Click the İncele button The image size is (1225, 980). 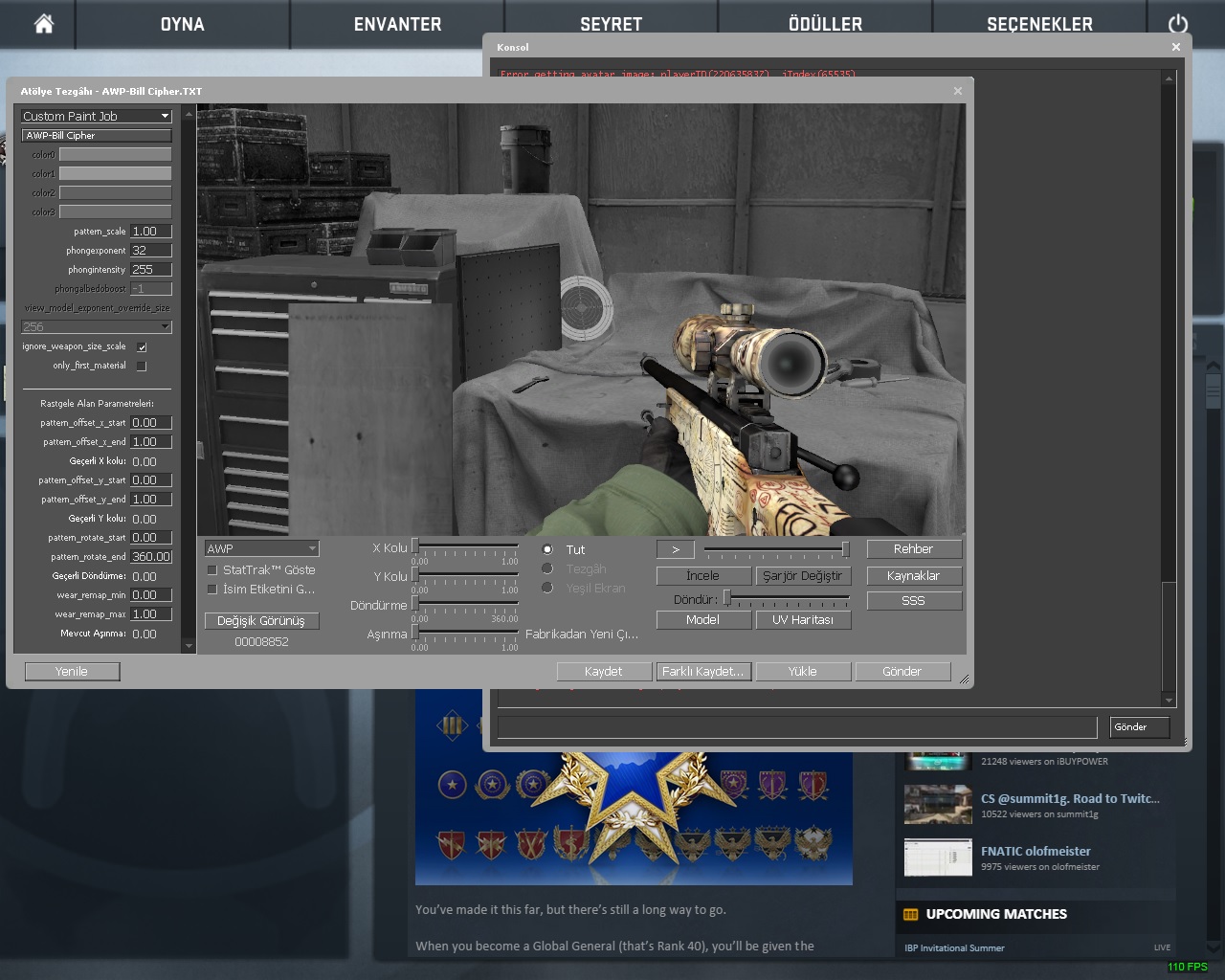tap(702, 575)
